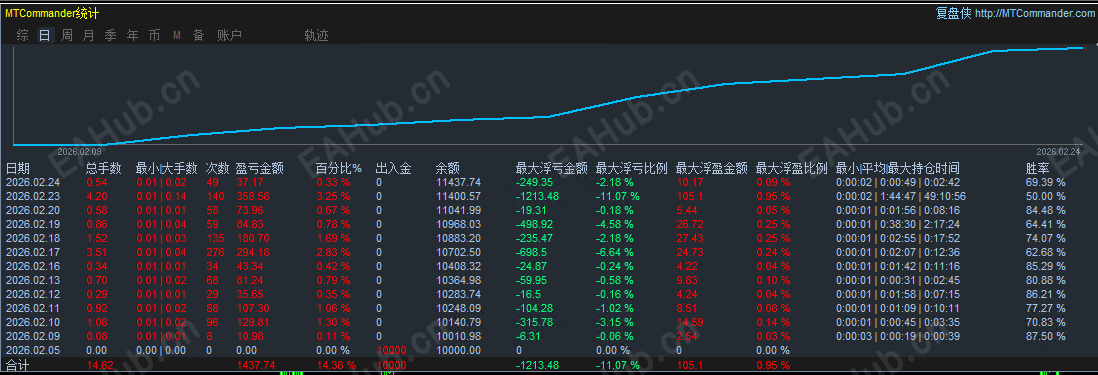Sort by the 日期 column header
Image resolution: width=1098 pixels, height=375 pixels.
(x=18, y=169)
